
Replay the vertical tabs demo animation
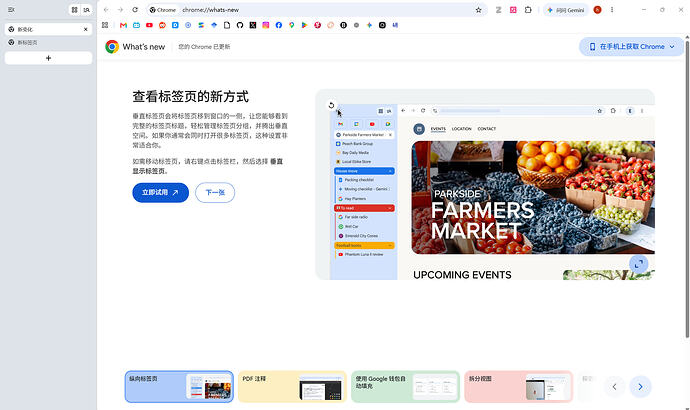331,105
